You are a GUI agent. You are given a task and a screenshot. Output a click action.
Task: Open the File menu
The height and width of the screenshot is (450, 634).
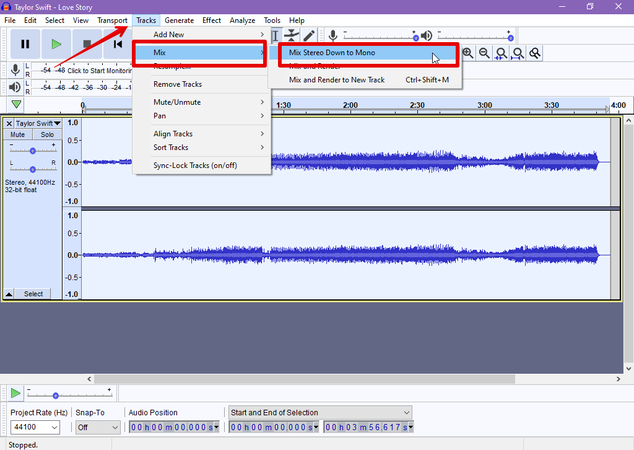[10, 20]
